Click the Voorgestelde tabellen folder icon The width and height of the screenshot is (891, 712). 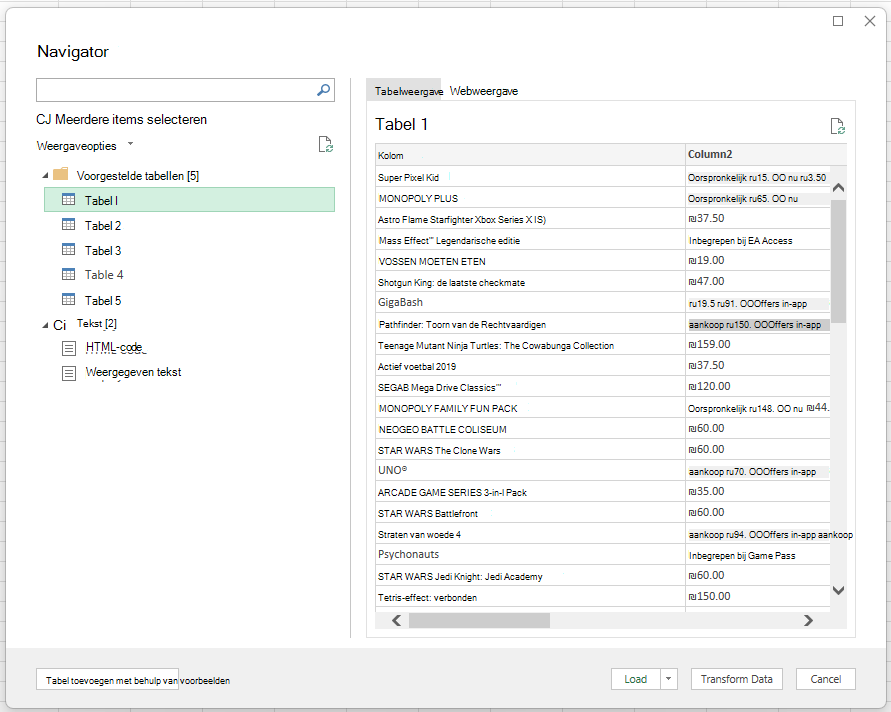60,174
